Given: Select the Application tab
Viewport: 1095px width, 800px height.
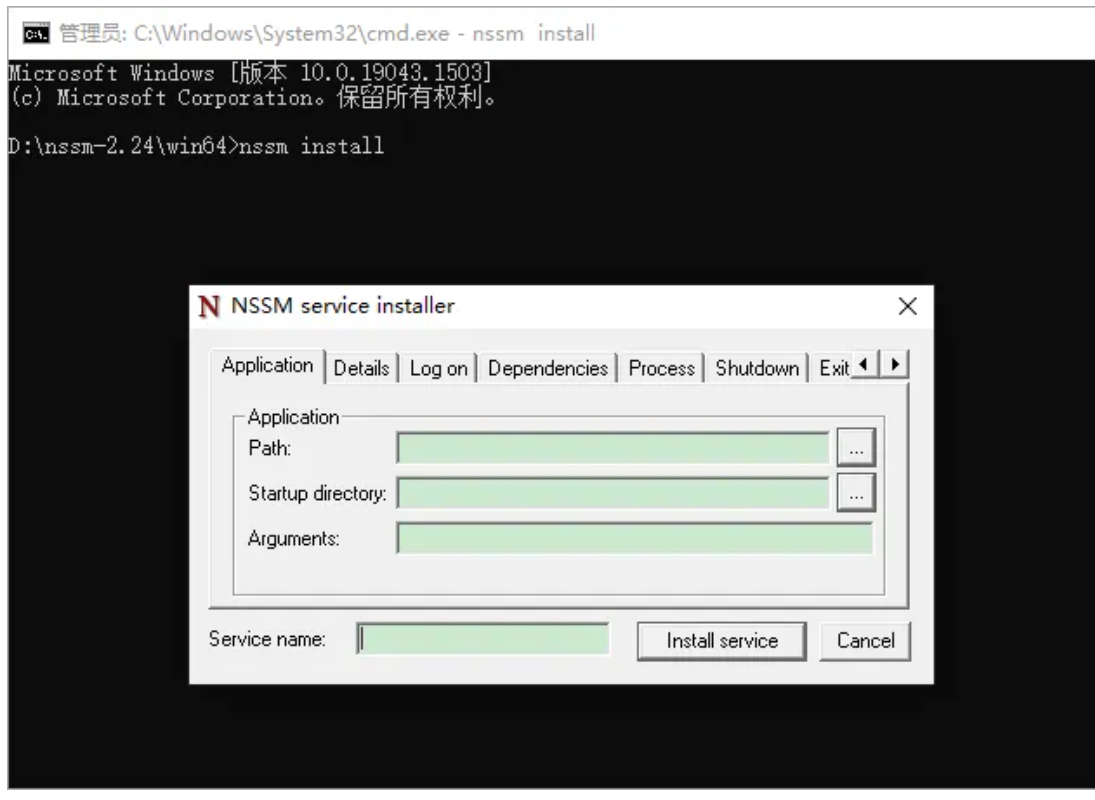Looking at the screenshot, I should click(267, 366).
